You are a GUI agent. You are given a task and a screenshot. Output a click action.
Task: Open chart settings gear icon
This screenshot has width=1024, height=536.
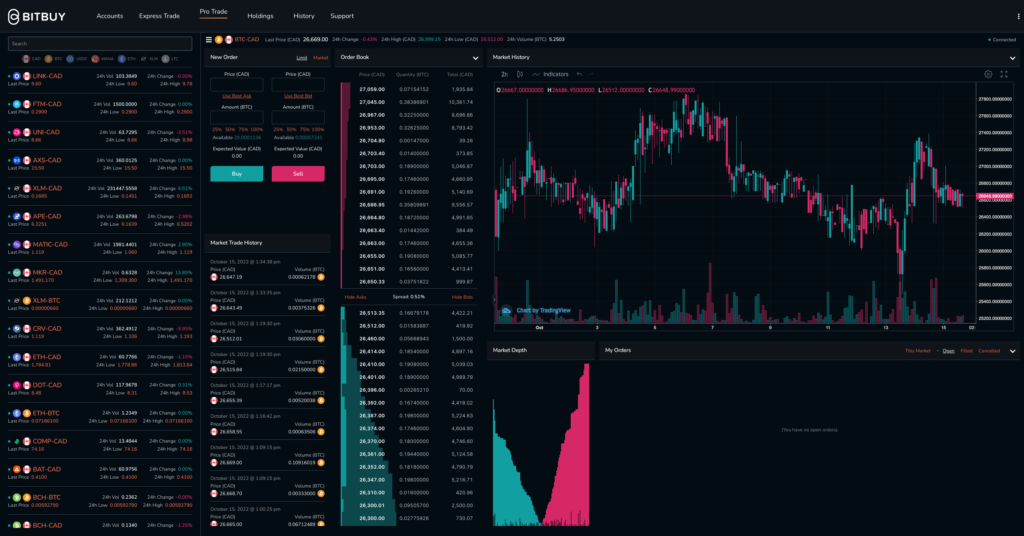tap(988, 74)
